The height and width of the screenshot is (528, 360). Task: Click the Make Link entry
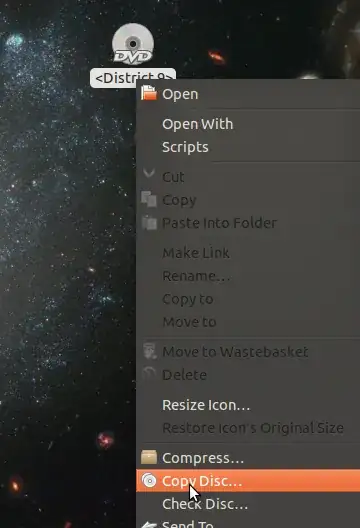pos(248,253)
